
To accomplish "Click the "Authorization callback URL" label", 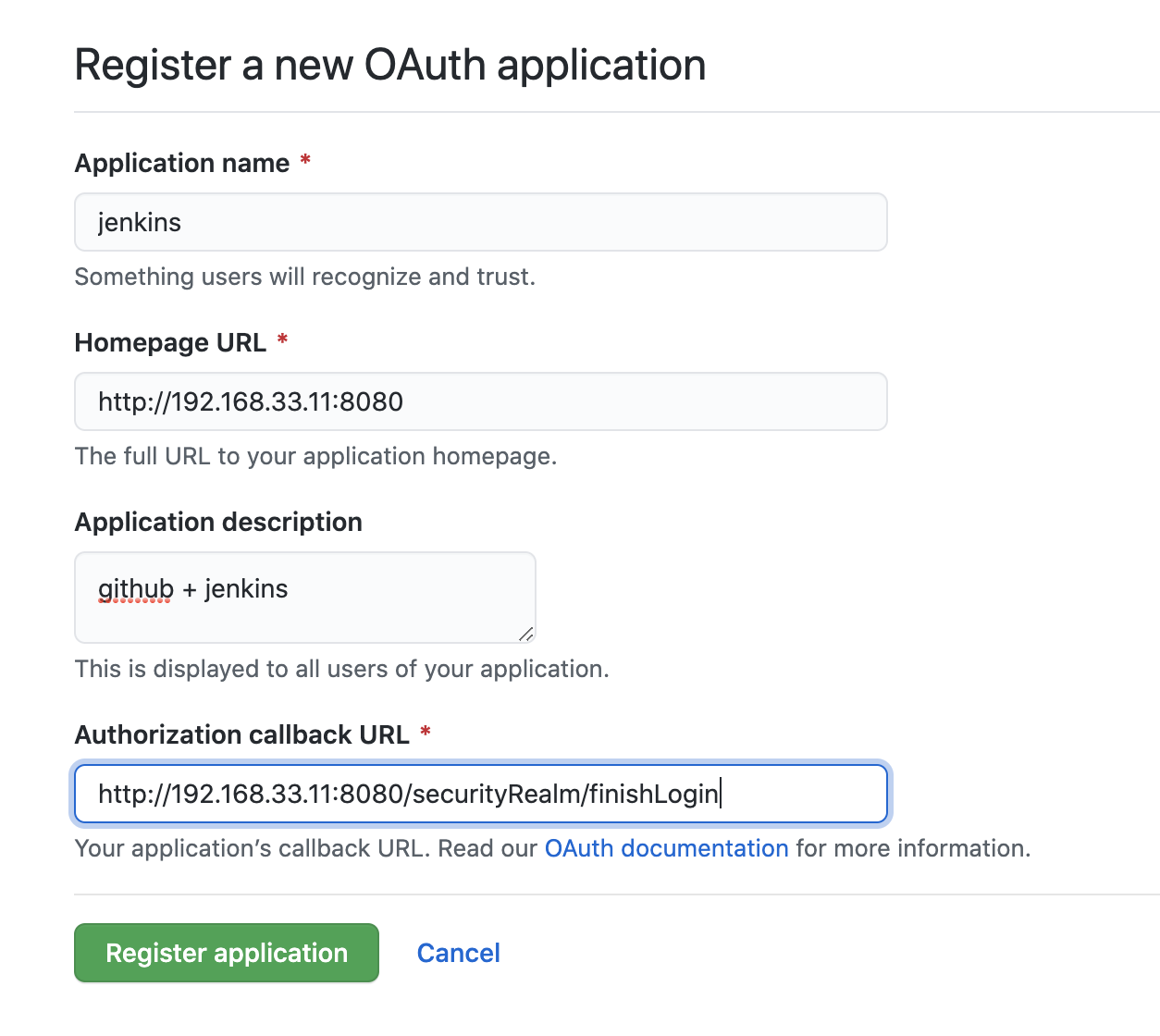I will (x=241, y=735).
